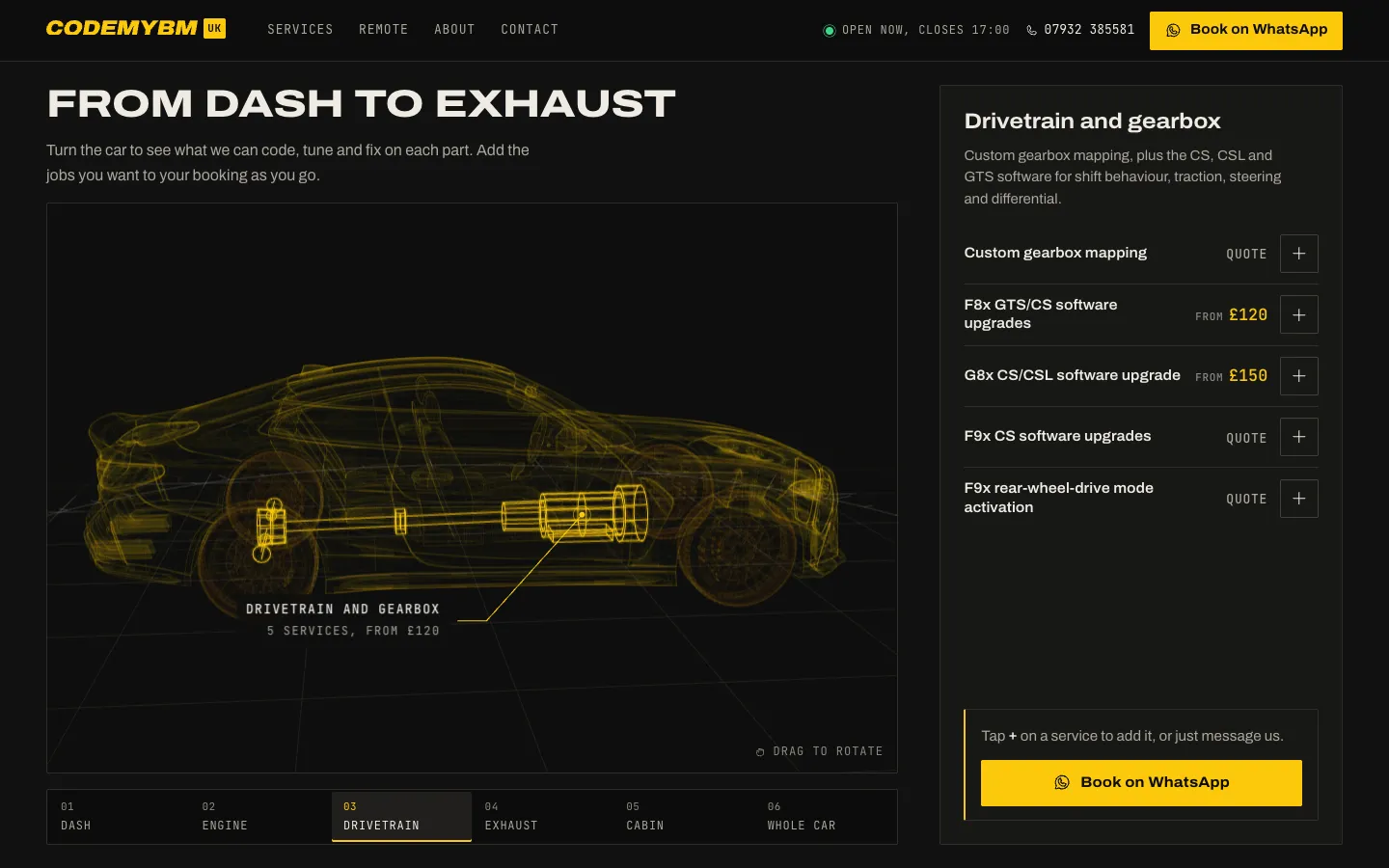Click 'Drivetrain and gearbox' panel heading
Screen dimensions: 1389x868
tap(1092, 122)
